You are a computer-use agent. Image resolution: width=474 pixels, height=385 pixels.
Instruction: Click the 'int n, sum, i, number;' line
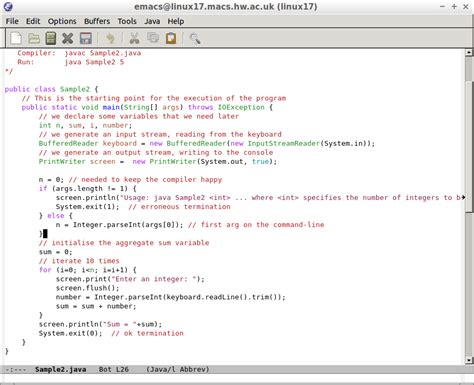pyautogui.click(x=85, y=125)
